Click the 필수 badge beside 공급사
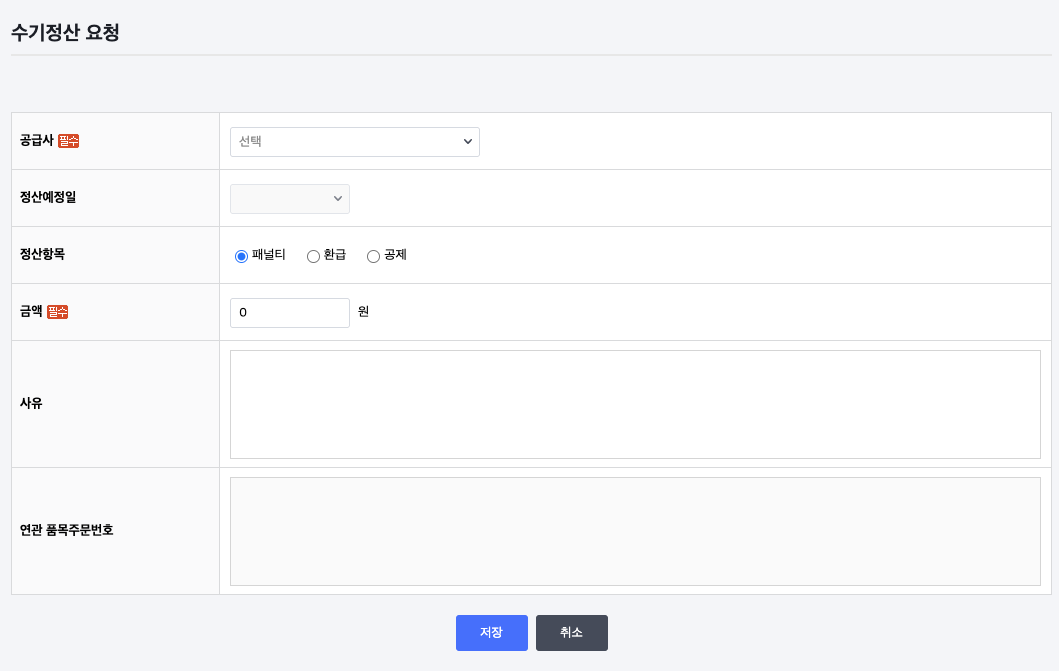Viewport: 1059px width, 671px height. [x=68, y=141]
